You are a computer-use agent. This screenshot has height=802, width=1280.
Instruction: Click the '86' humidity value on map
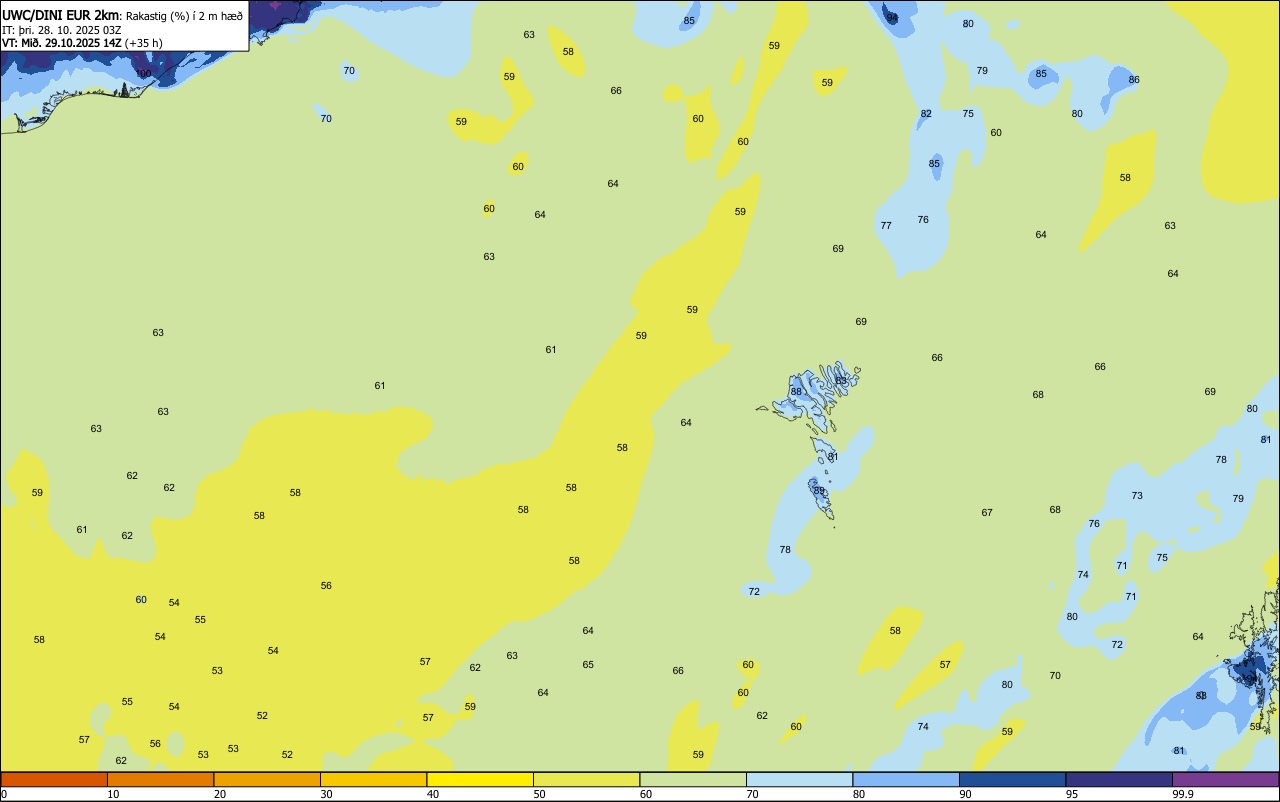[x=1134, y=80]
